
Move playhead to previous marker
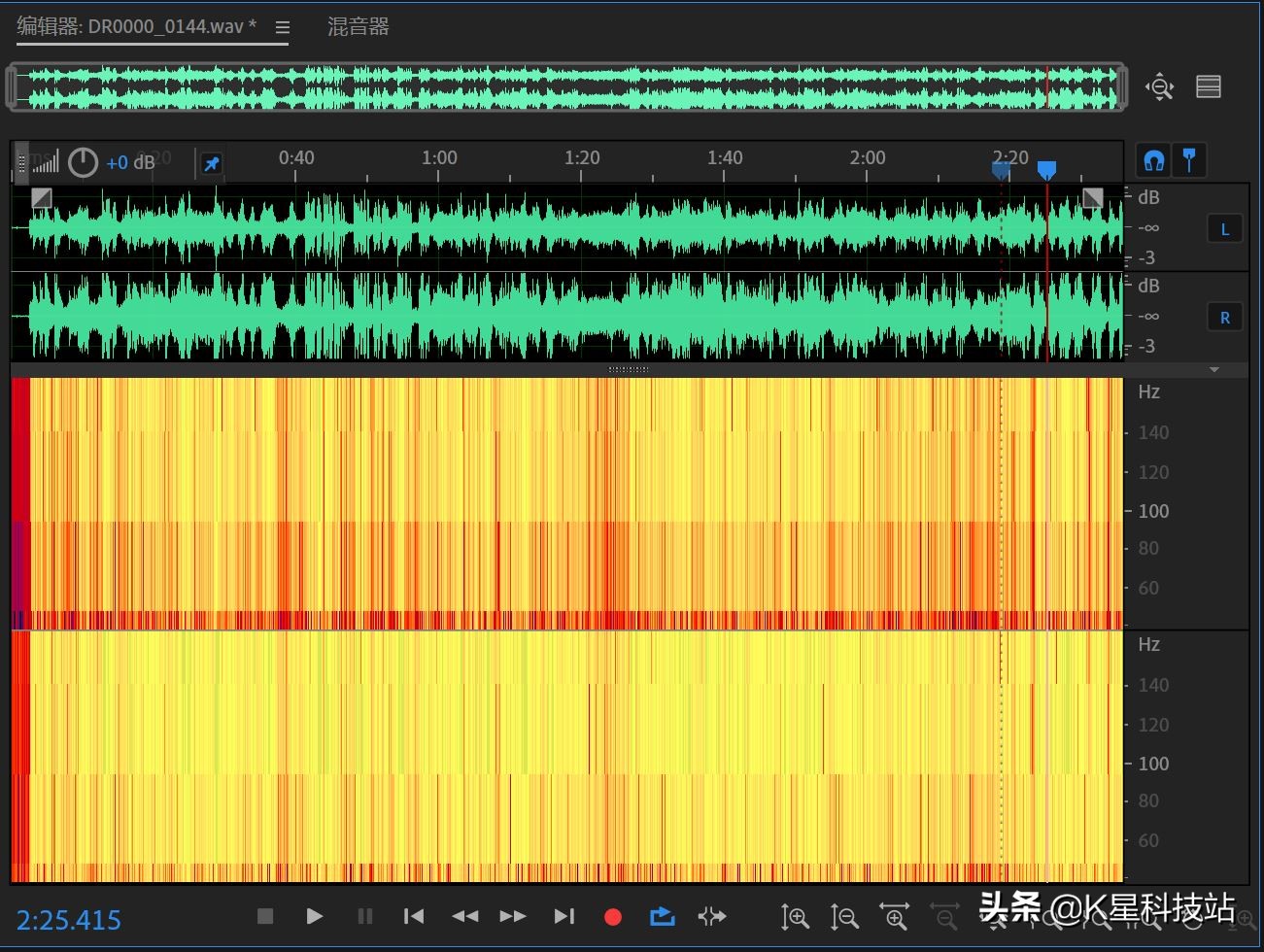(414, 916)
